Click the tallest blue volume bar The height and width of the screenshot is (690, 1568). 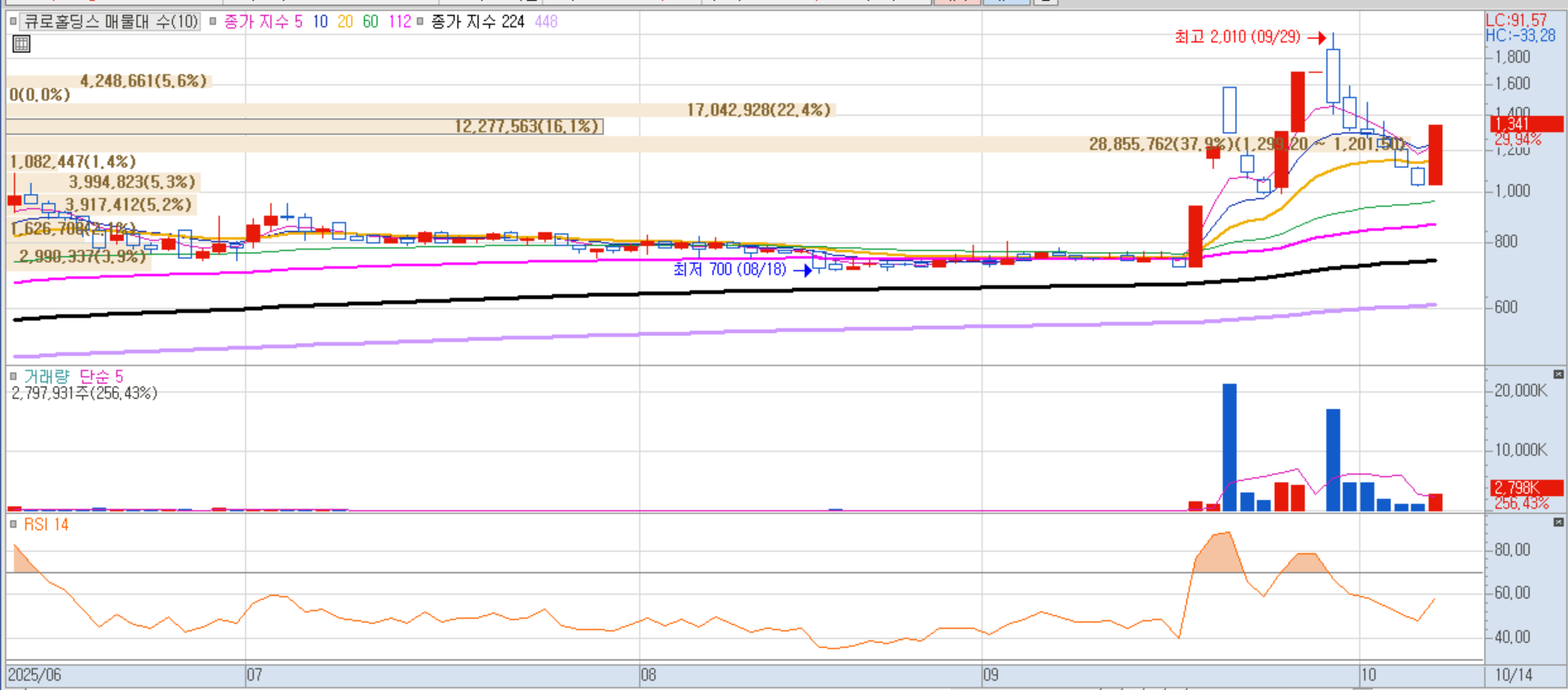click(x=1229, y=447)
